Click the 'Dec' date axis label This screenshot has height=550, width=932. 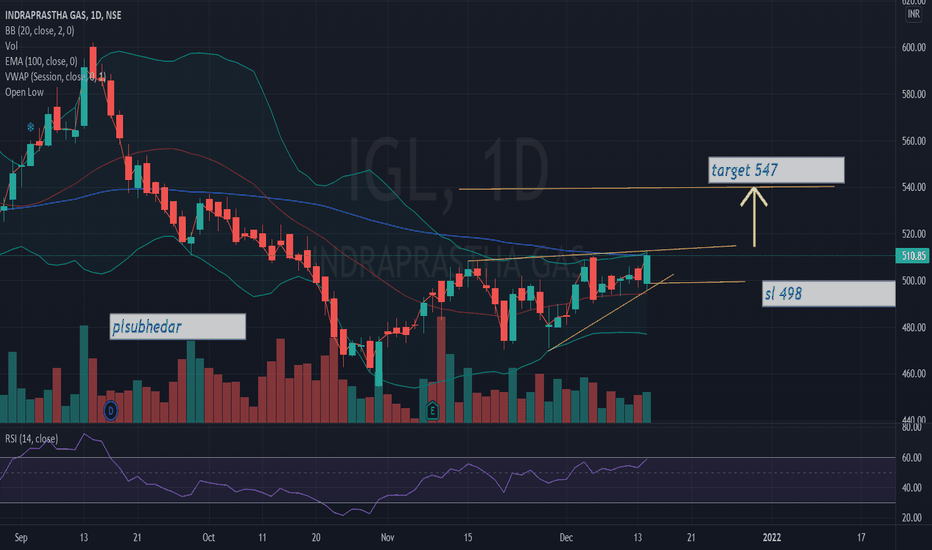[566, 538]
